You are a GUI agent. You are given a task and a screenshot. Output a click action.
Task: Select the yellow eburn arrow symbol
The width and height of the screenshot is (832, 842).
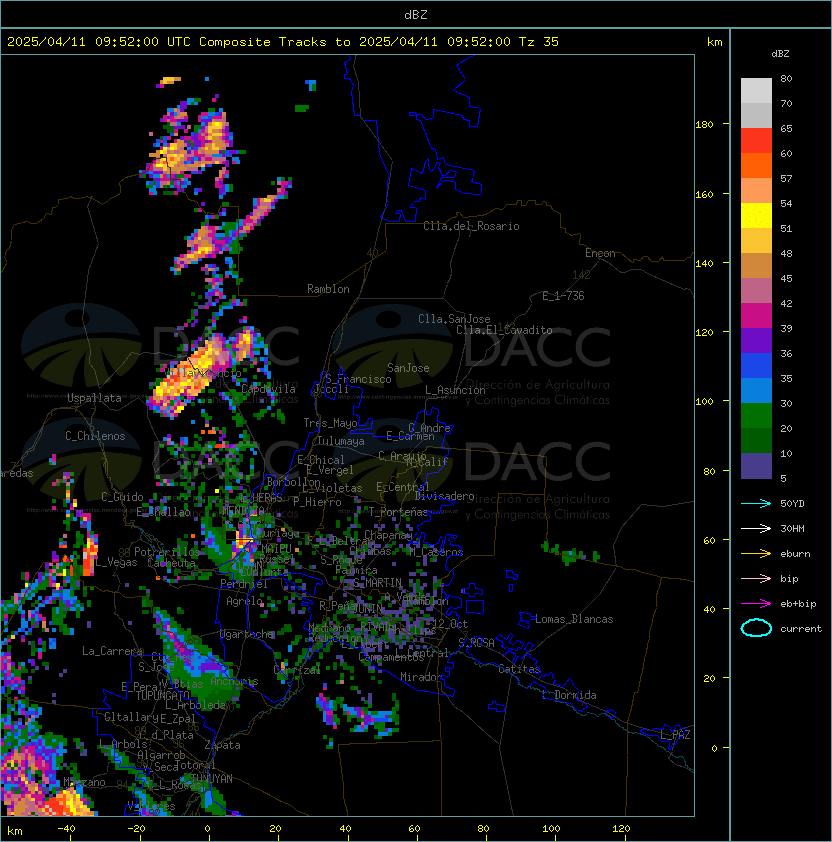tap(756, 554)
